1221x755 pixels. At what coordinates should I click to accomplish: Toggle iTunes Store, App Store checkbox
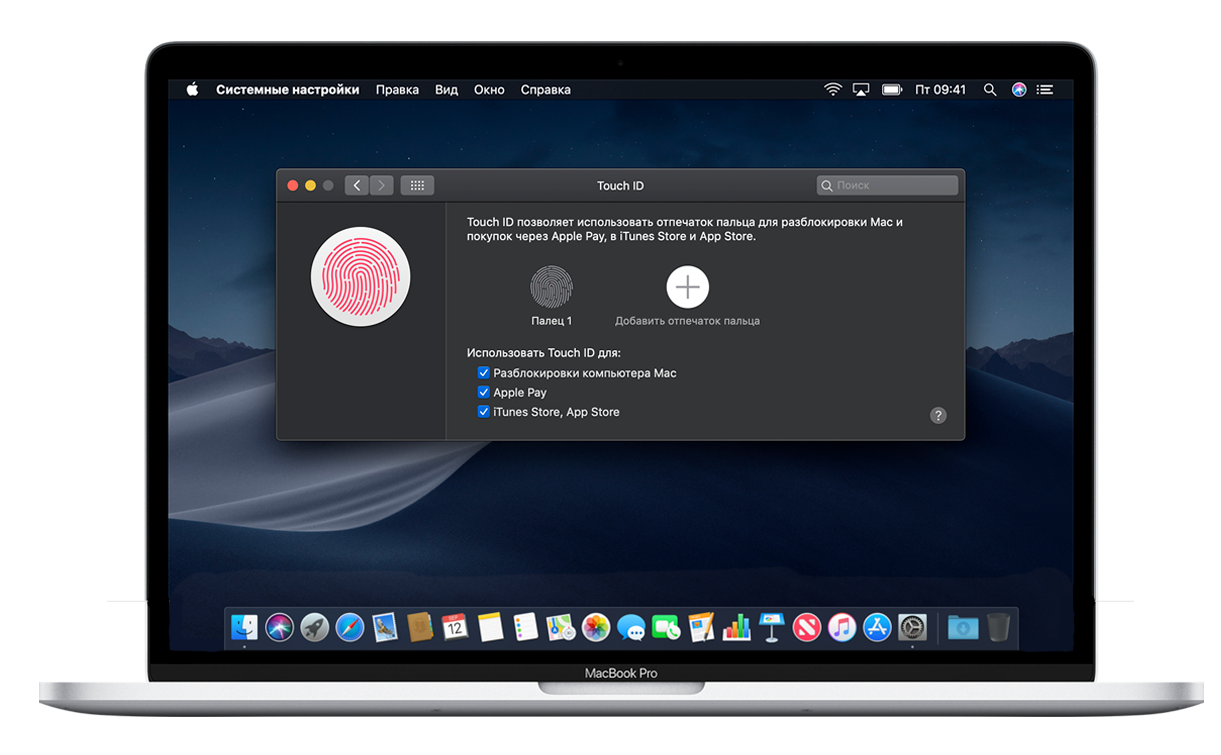click(x=484, y=412)
